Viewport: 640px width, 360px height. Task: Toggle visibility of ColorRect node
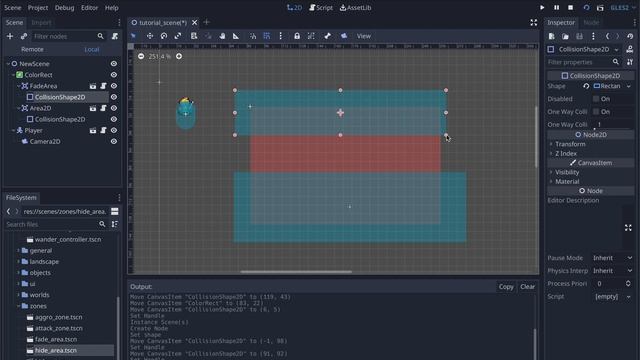click(x=113, y=75)
